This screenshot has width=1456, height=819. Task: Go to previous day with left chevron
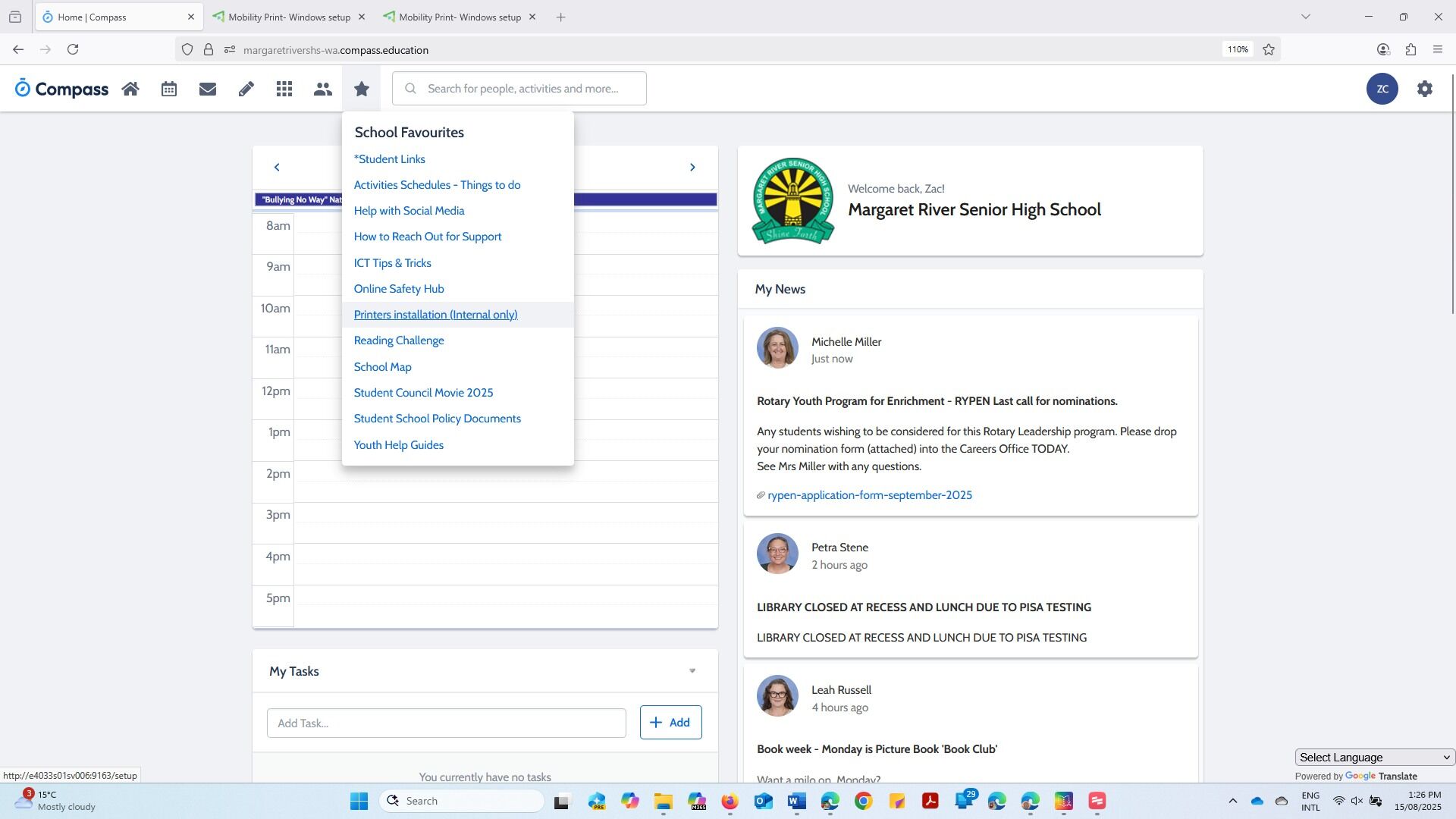click(x=277, y=168)
